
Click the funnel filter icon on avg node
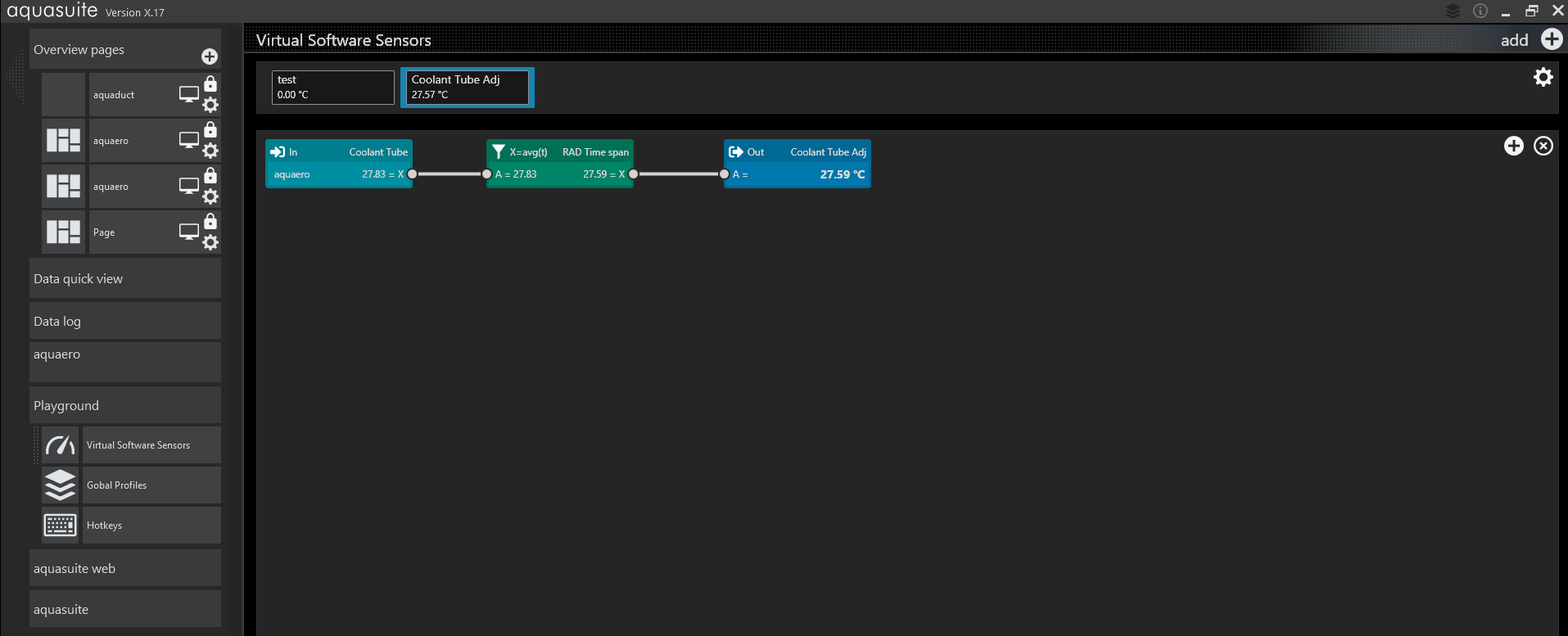click(x=498, y=151)
